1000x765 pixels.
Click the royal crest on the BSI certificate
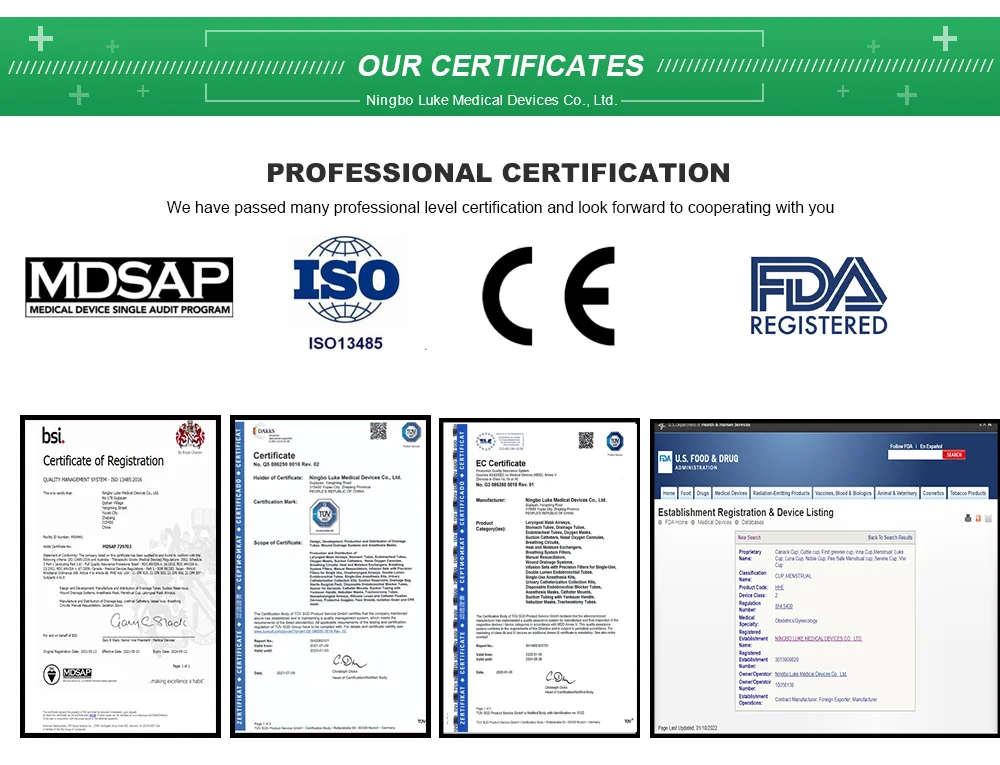[190, 435]
